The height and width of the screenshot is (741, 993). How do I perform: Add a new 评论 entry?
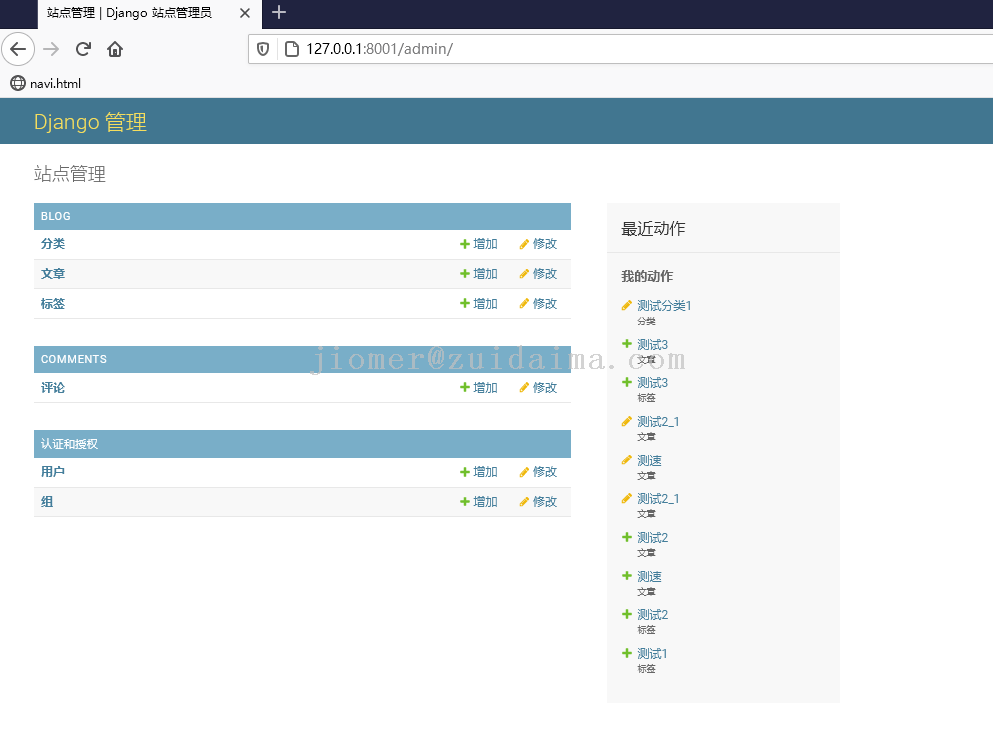tap(479, 388)
